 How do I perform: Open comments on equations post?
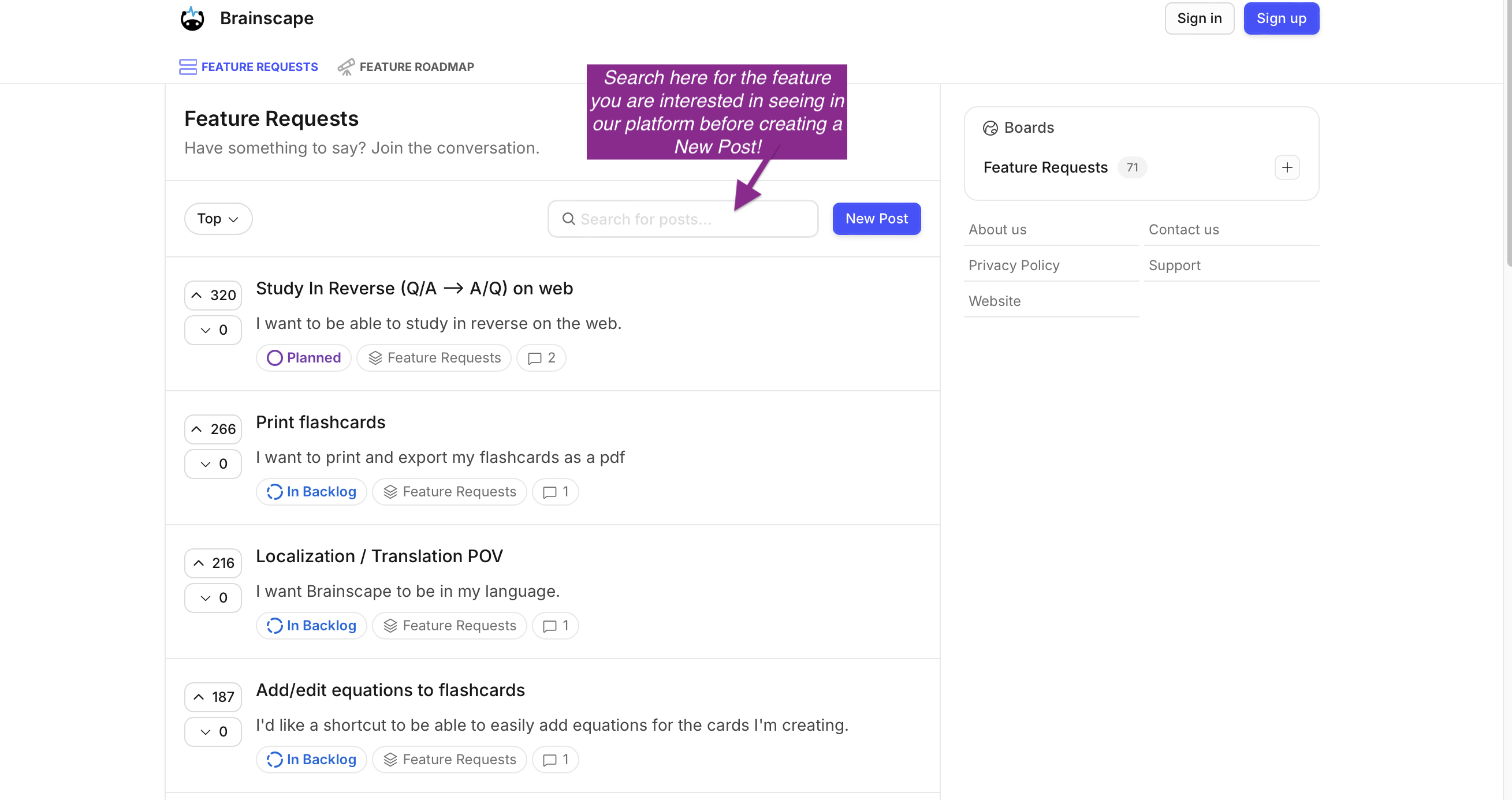555,760
